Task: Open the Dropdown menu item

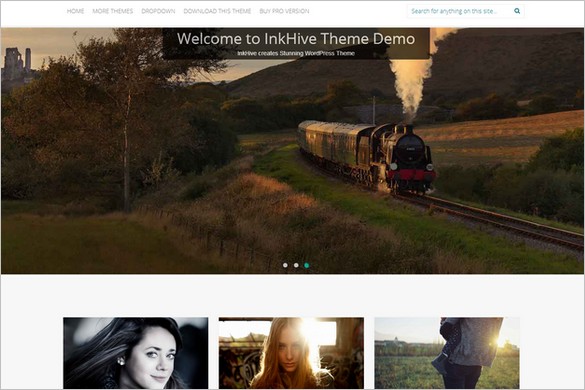Action: [x=158, y=11]
